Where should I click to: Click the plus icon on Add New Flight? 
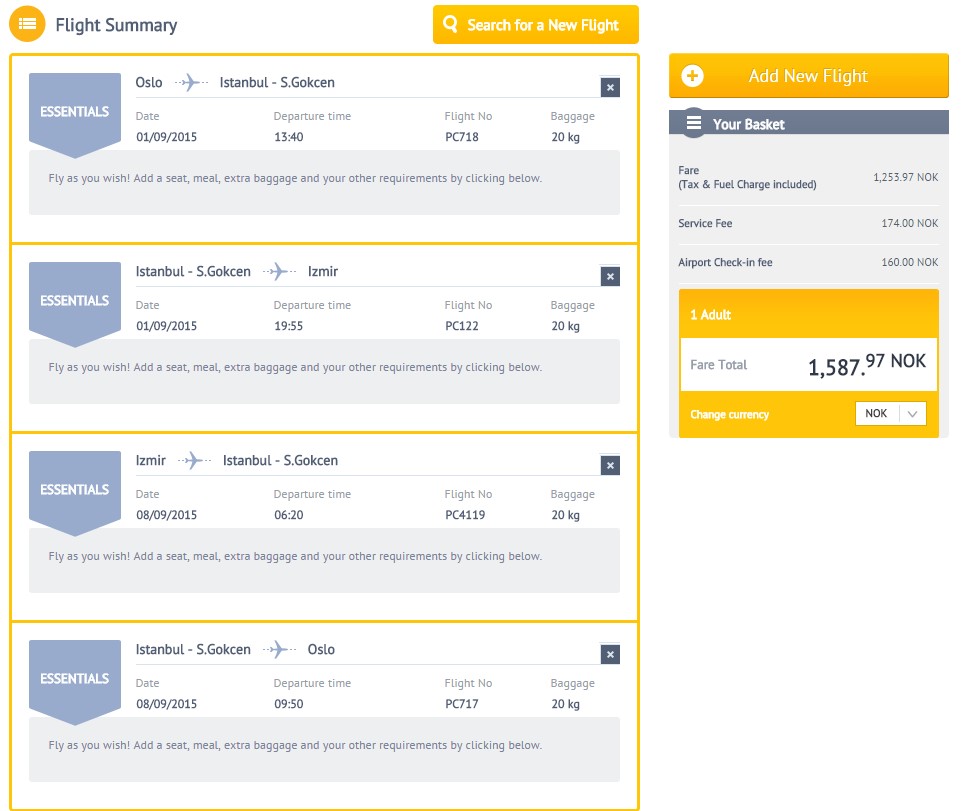point(692,76)
